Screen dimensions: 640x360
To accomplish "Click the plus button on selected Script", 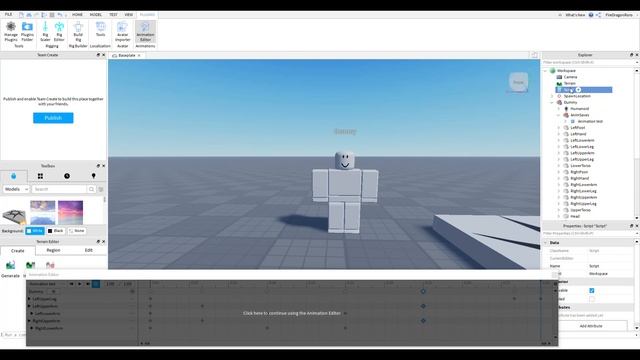I will (x=578, y=90).
